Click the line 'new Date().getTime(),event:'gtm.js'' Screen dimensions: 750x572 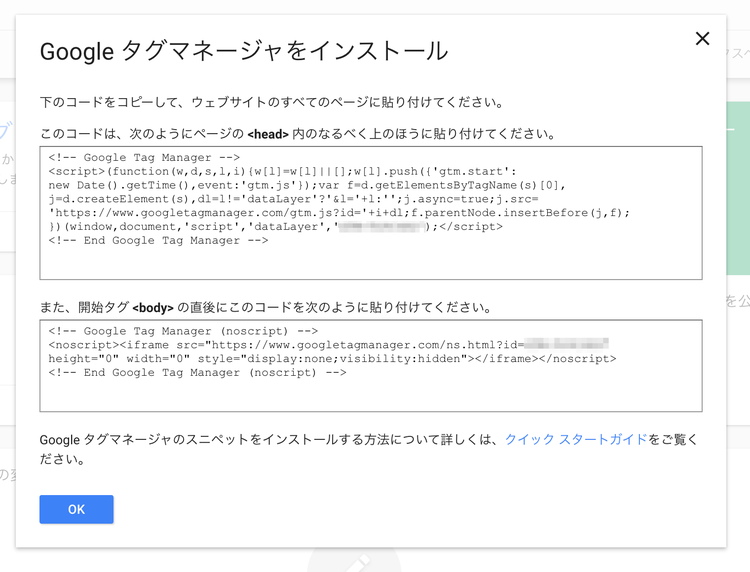(x=307, y=186)
